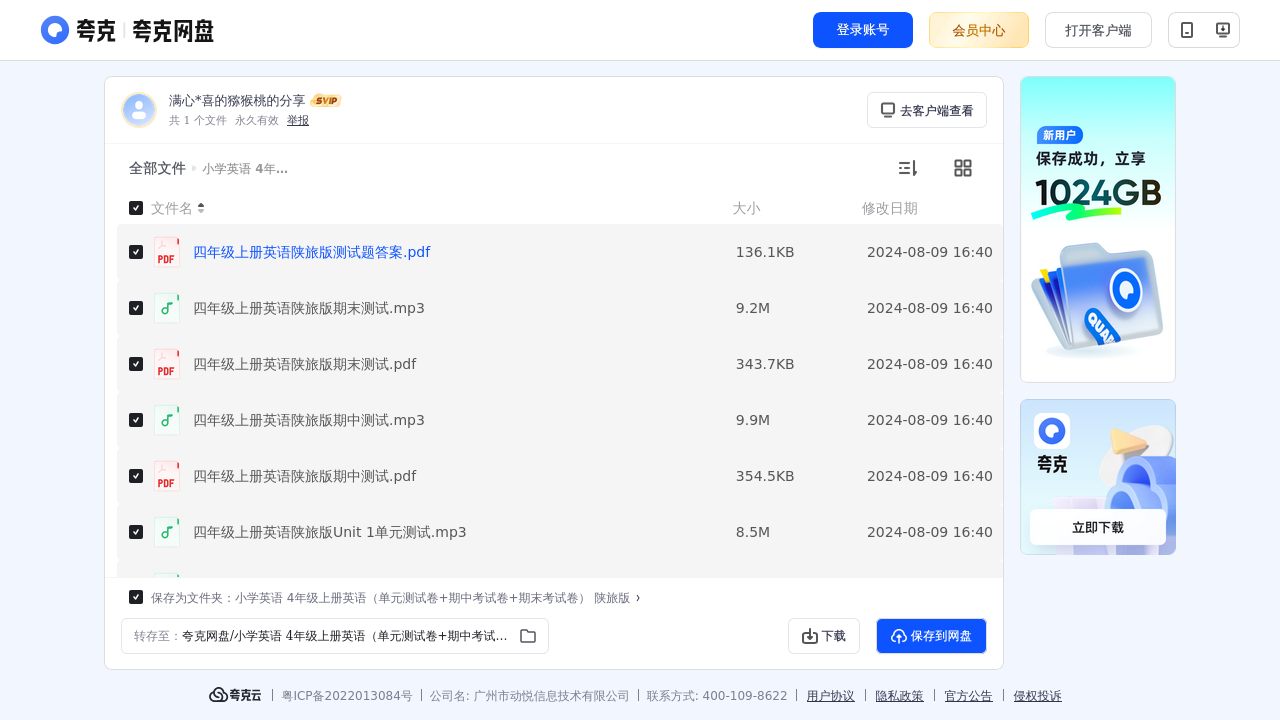Click PDF icon of 期末测试.pdf
This screenshot has height=720, width=1280.
tap(167, 364)
